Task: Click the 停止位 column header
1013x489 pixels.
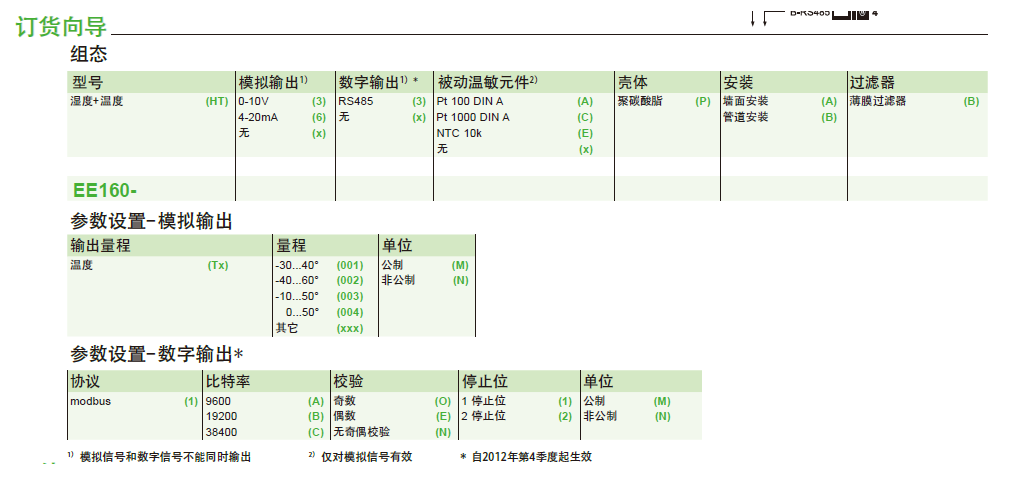Action: tap(485, 381)
